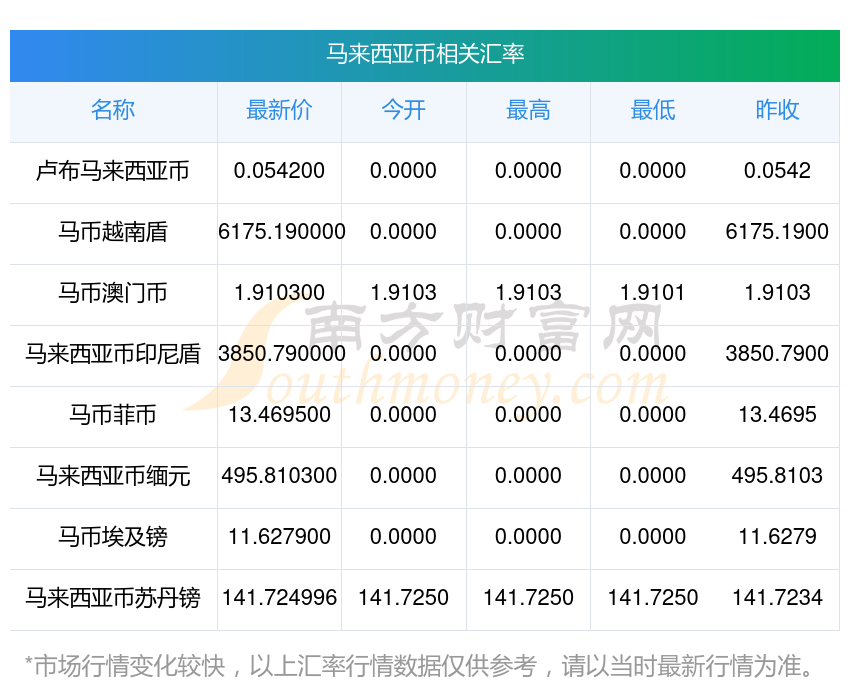This screenshot has height=698, width=850.
Task: Click lowest value 1.9101
Action: [653, 293]
